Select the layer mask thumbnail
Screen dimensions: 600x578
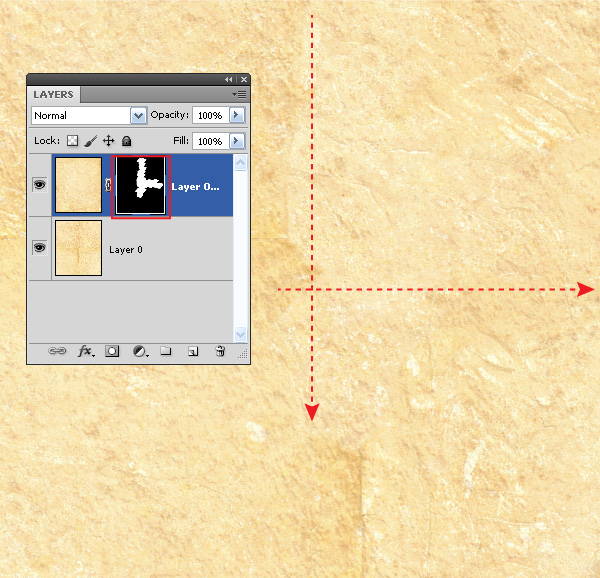(x=140, y=186)
